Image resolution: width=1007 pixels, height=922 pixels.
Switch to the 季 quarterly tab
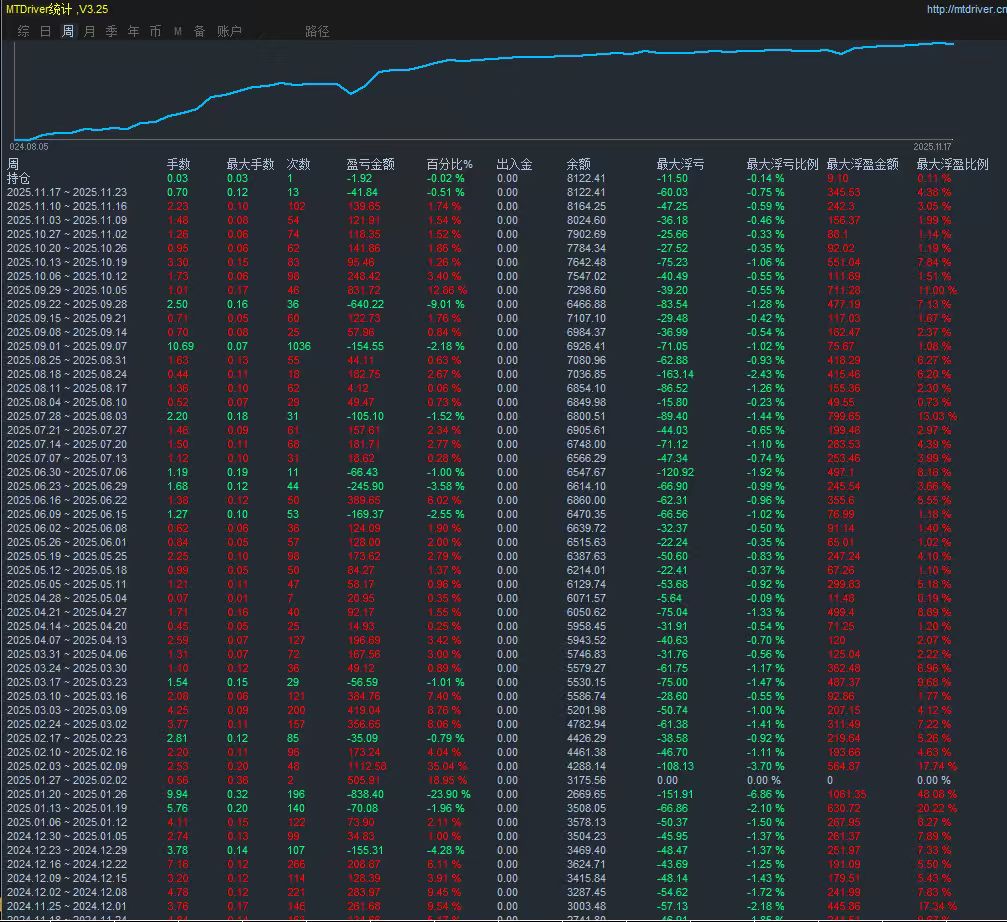111,31
